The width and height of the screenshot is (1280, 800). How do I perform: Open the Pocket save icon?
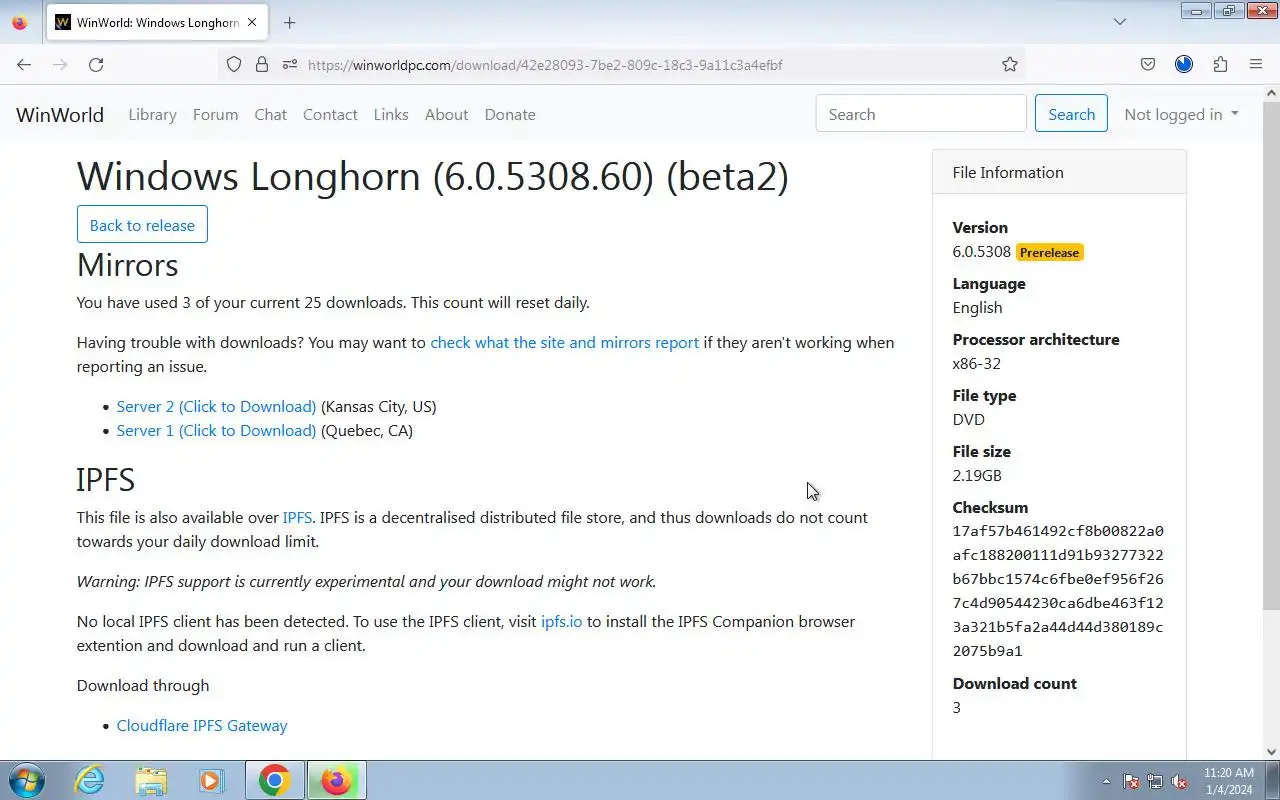(x=1148, y=64)
